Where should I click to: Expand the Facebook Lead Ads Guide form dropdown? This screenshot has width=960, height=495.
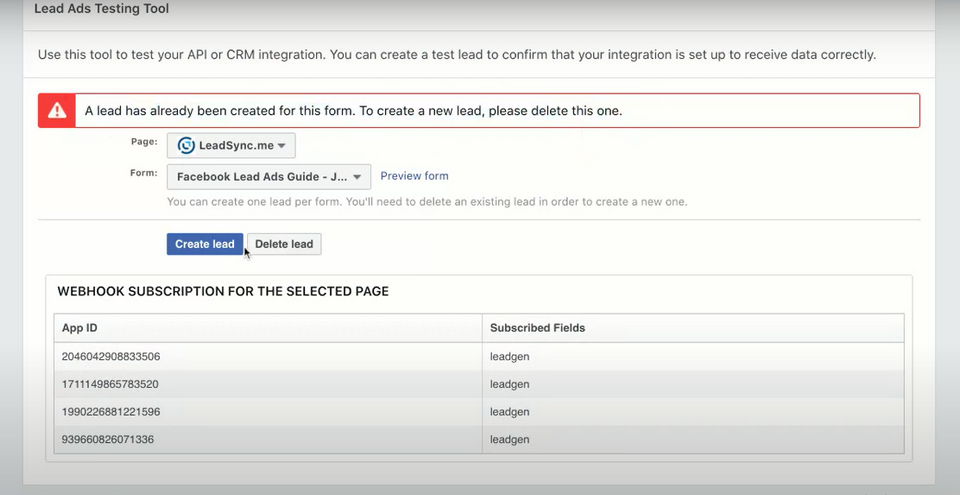[268, 177]
